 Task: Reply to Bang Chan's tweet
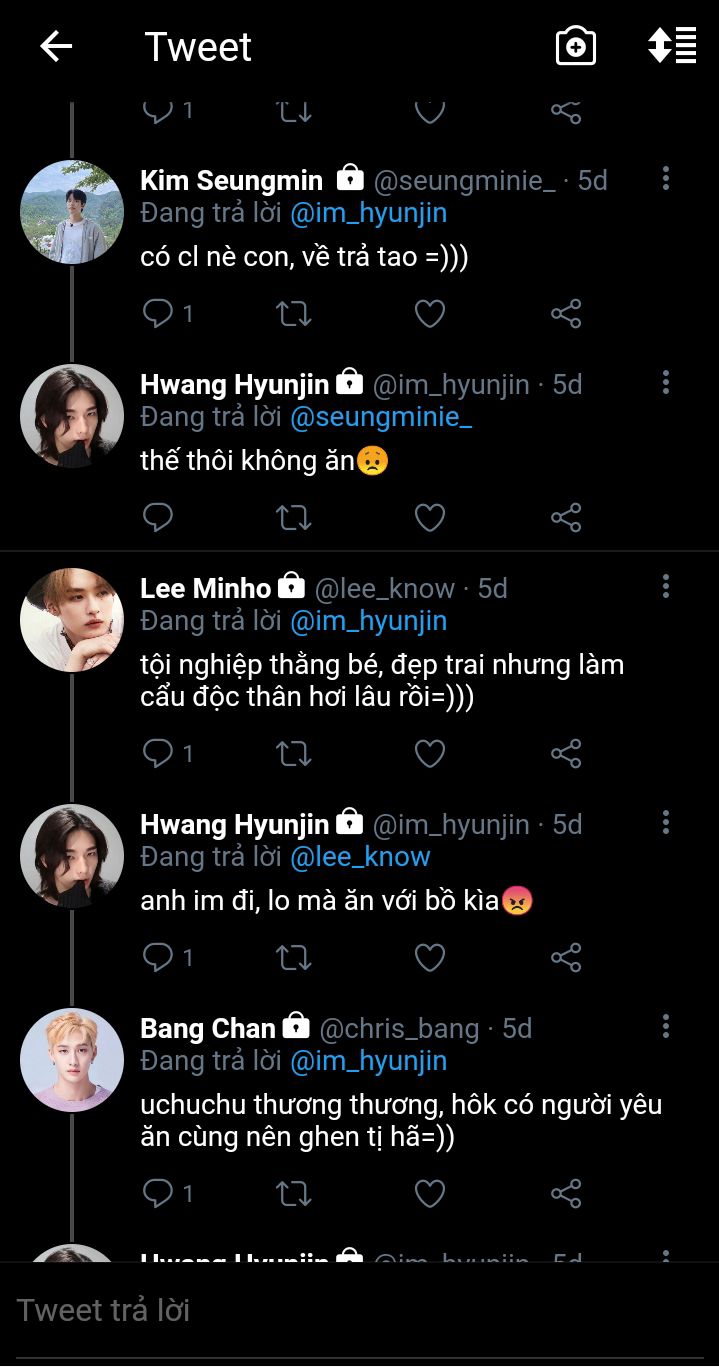(158, 1193)
